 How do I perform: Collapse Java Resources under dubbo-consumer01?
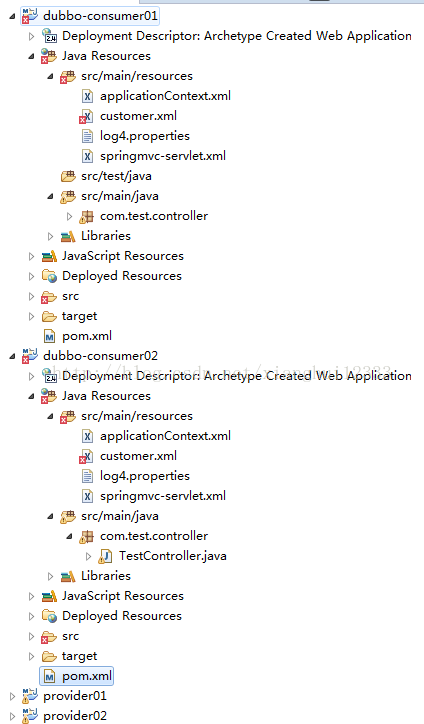click(x=31, y=56)
